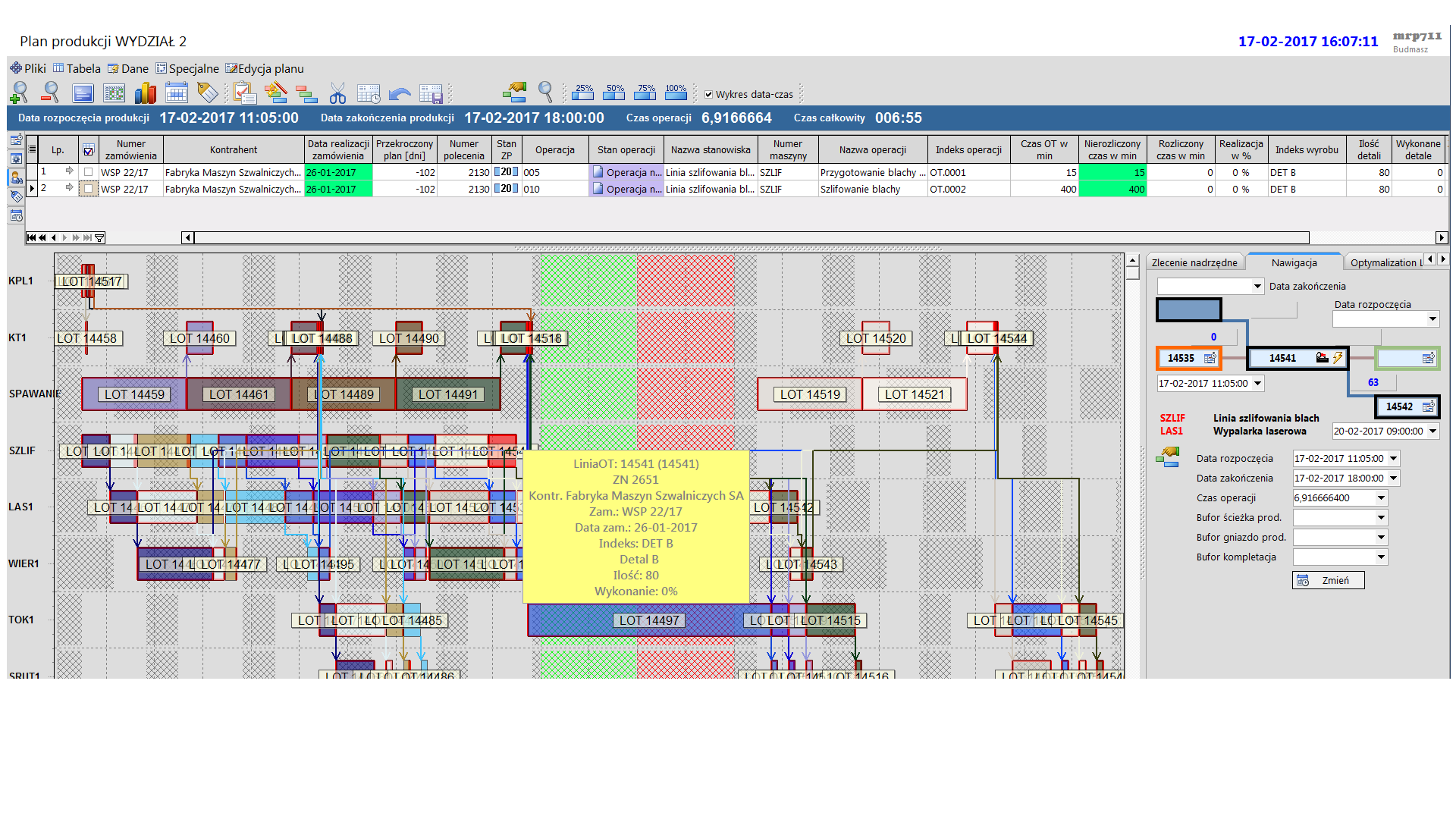The image size is (1456, 819).
Task: Click the red-green Gantt bars icon
Action: tap(306, 94)
